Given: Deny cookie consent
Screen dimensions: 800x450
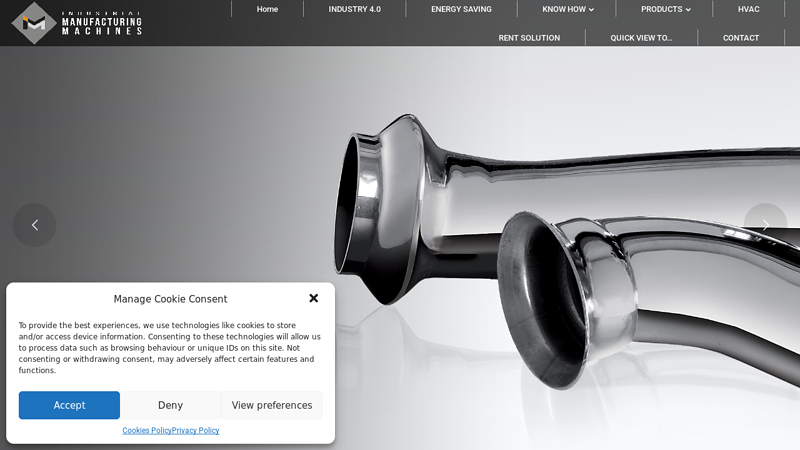Looking at the screenshot, I should click(170, 405).
